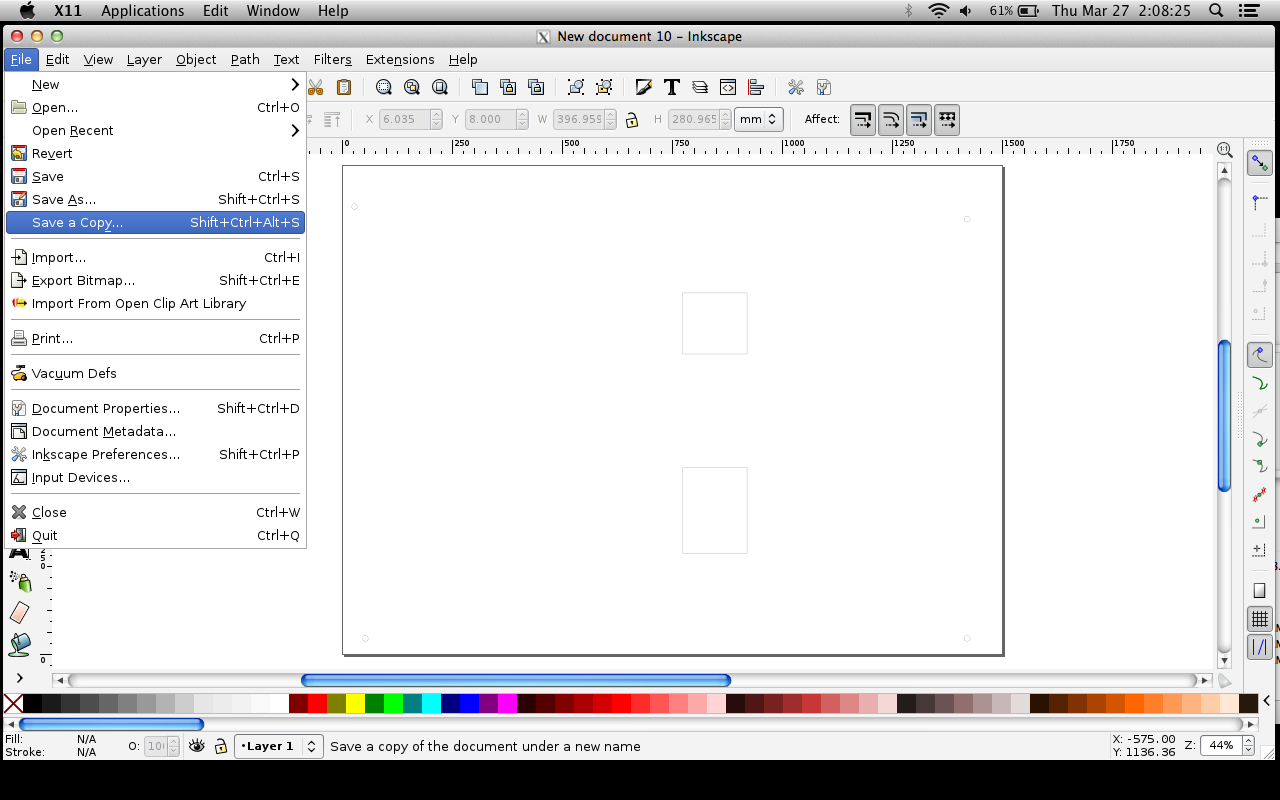Click the zoom 44% input field
The image size is (1280, 800).
pyautogui.click(x=1220, y=745)
